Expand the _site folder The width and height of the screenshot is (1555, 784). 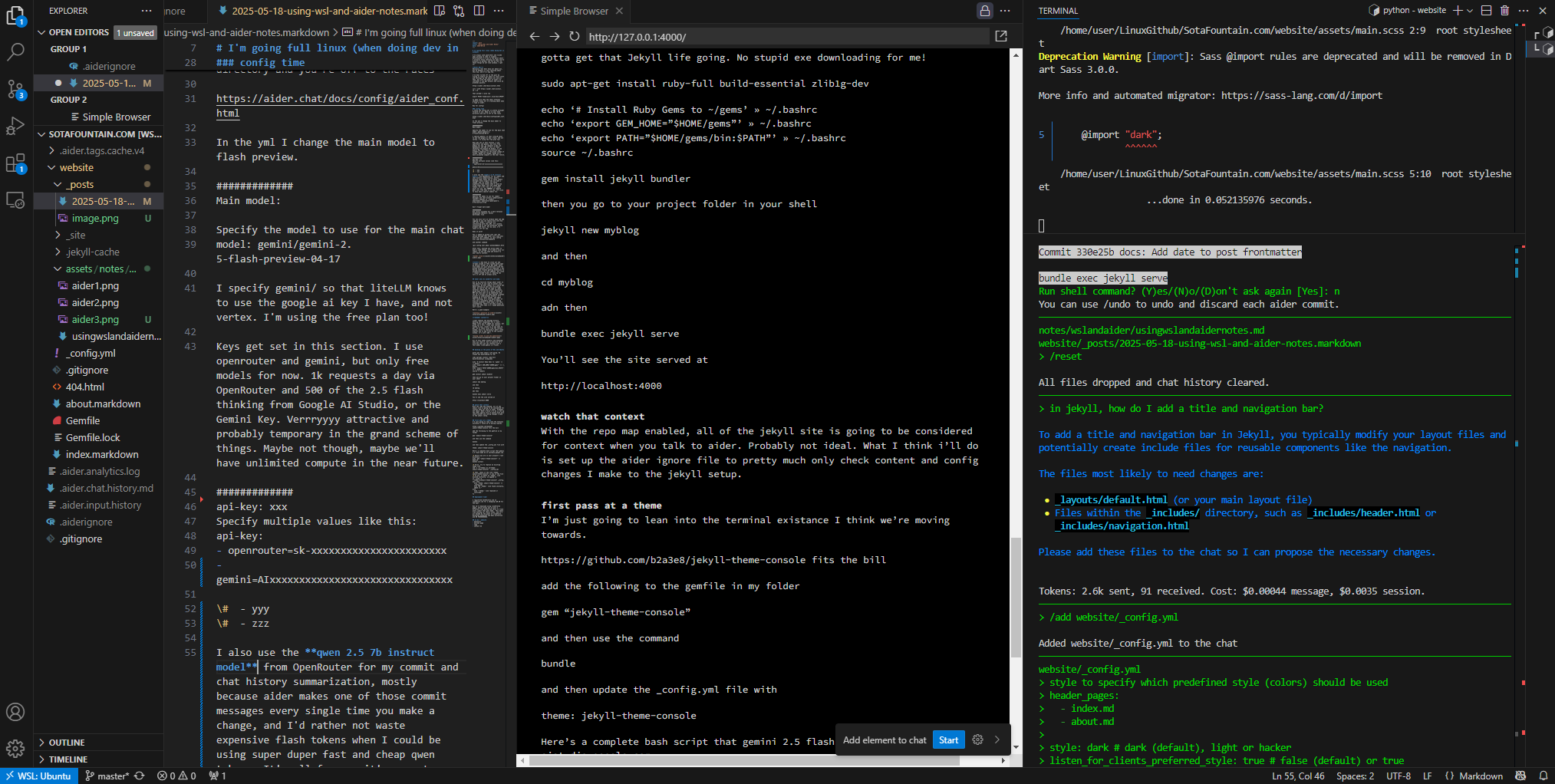(x=75, y=235)
